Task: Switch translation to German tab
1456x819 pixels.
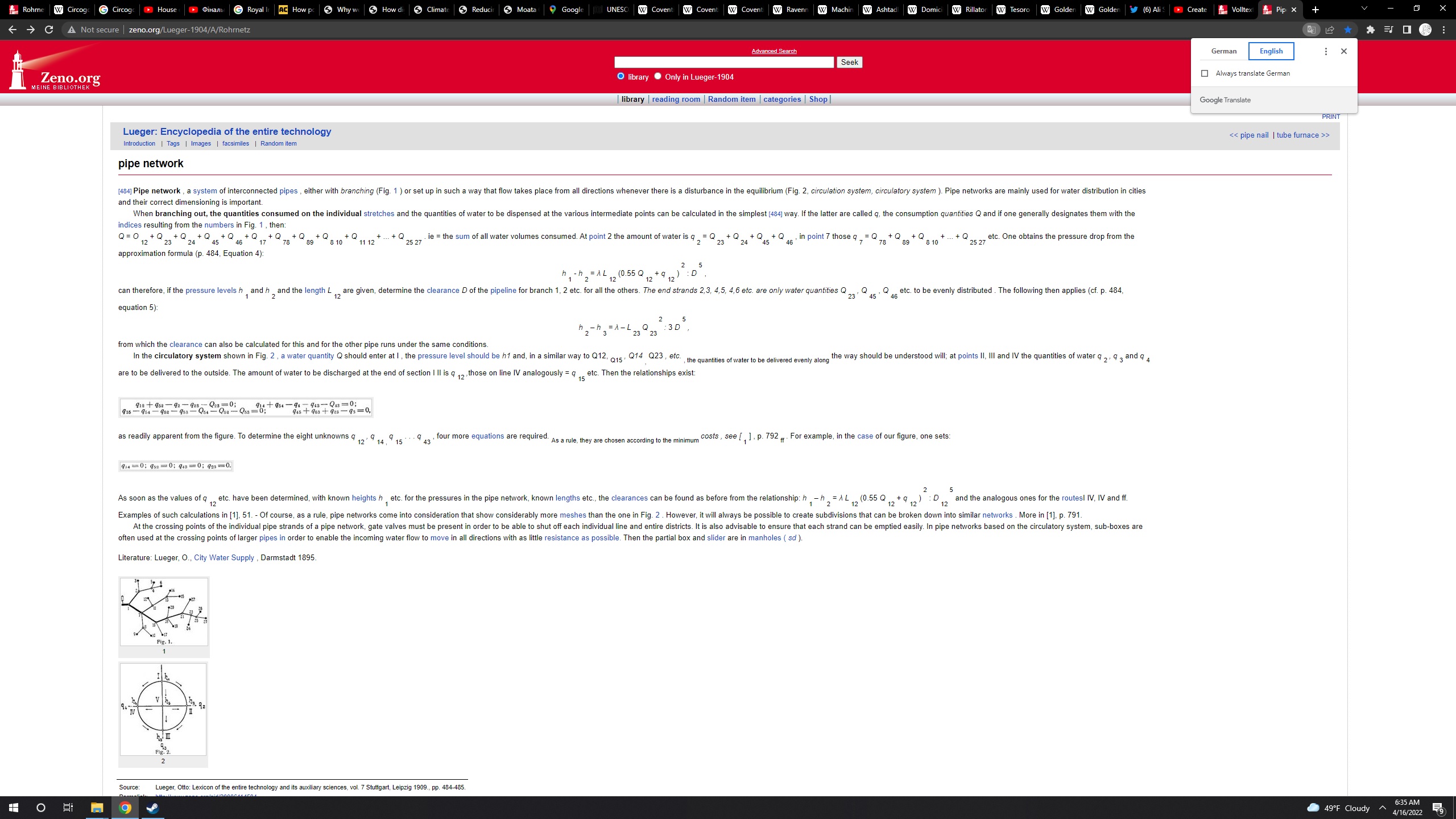Action: point(1223,51)
